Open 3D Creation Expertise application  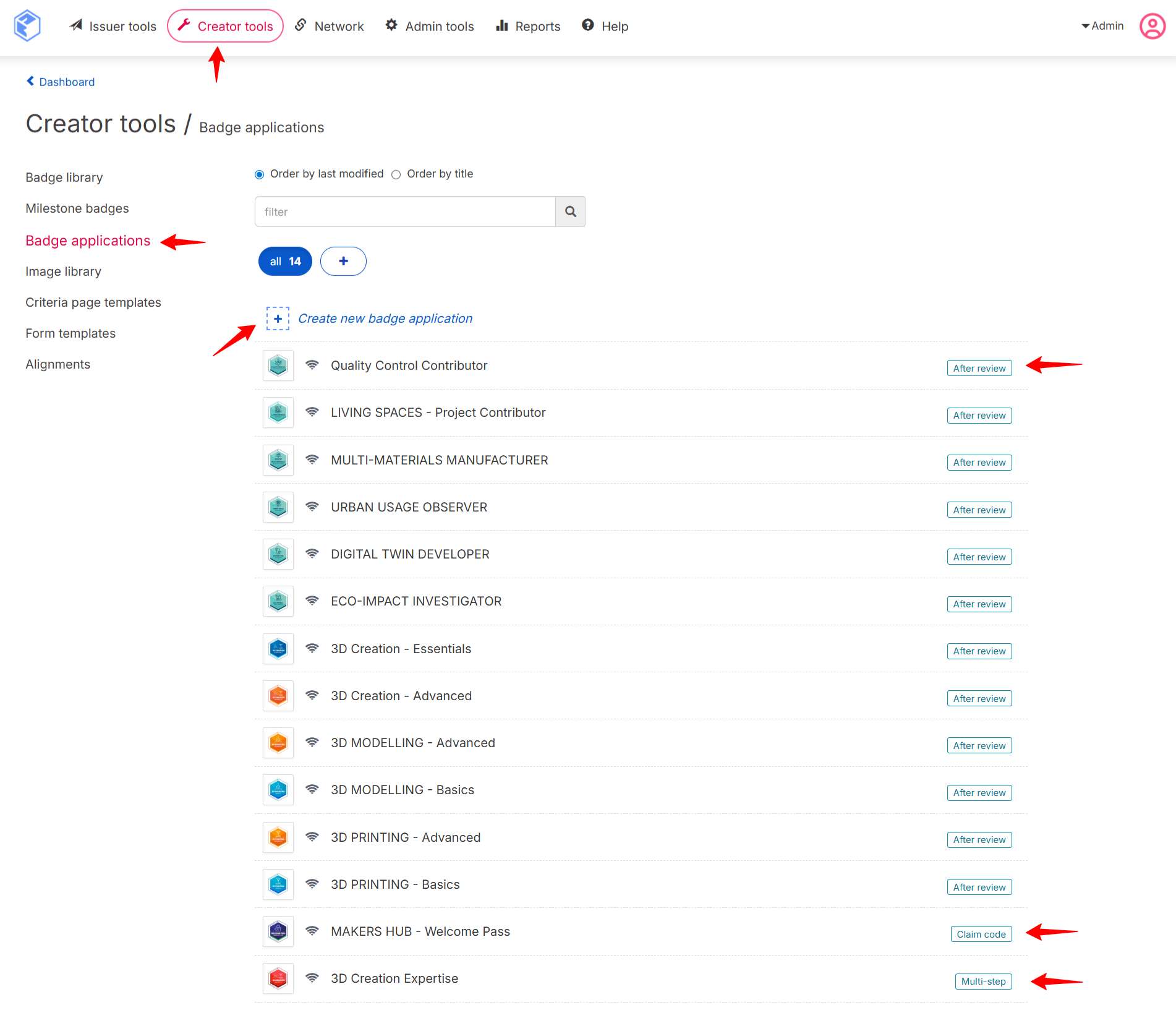[394, 978]
